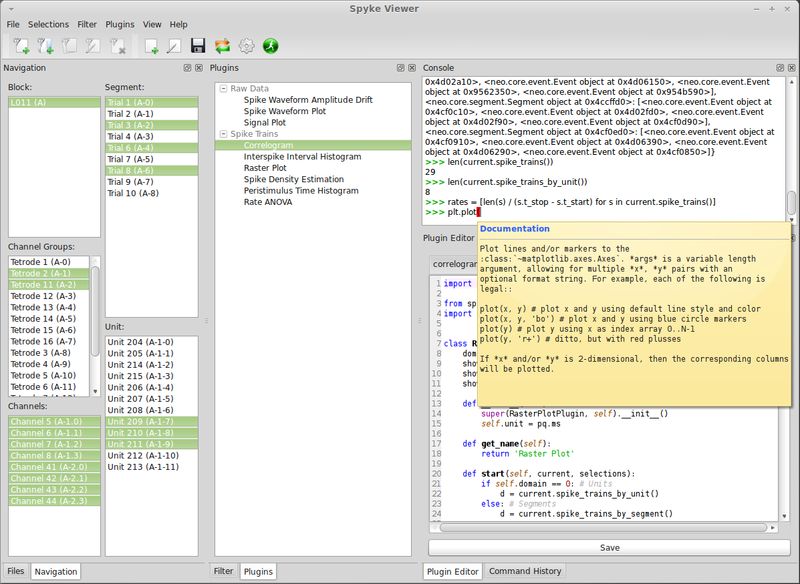Select the Plugin Editor tab
Viewport: 800px width, 584px height.
[453, 571]
